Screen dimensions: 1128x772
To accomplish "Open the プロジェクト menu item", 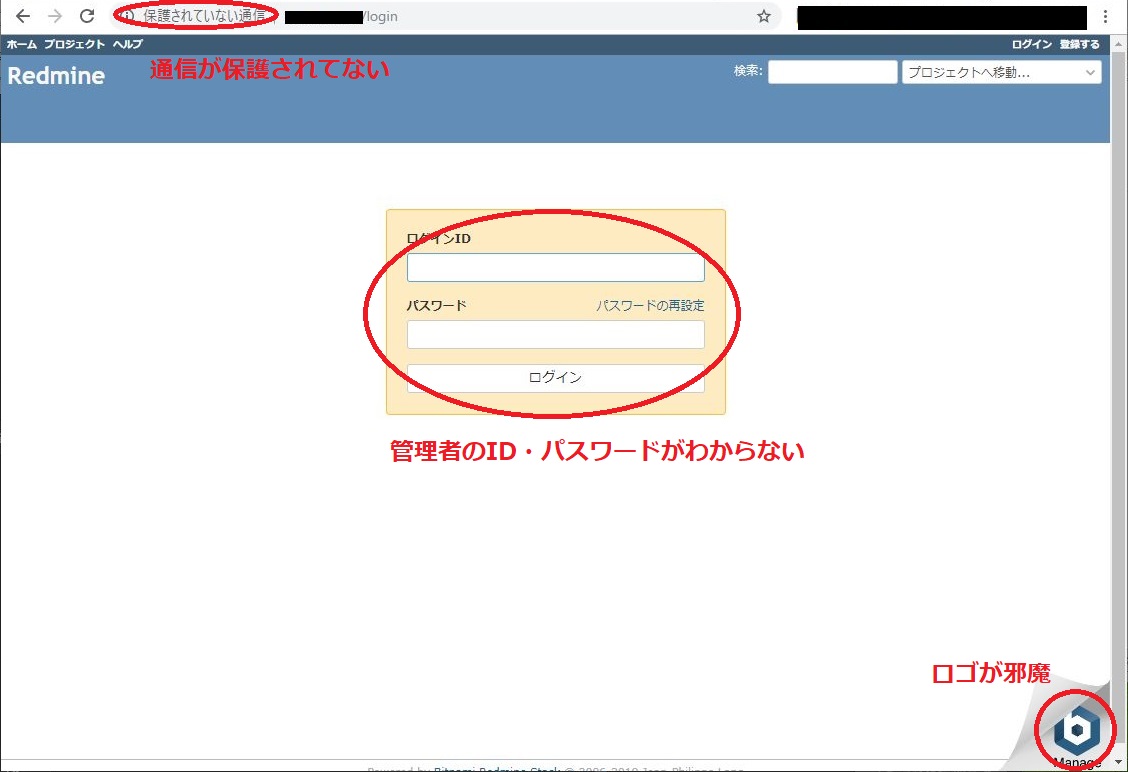I will [74, 44].
